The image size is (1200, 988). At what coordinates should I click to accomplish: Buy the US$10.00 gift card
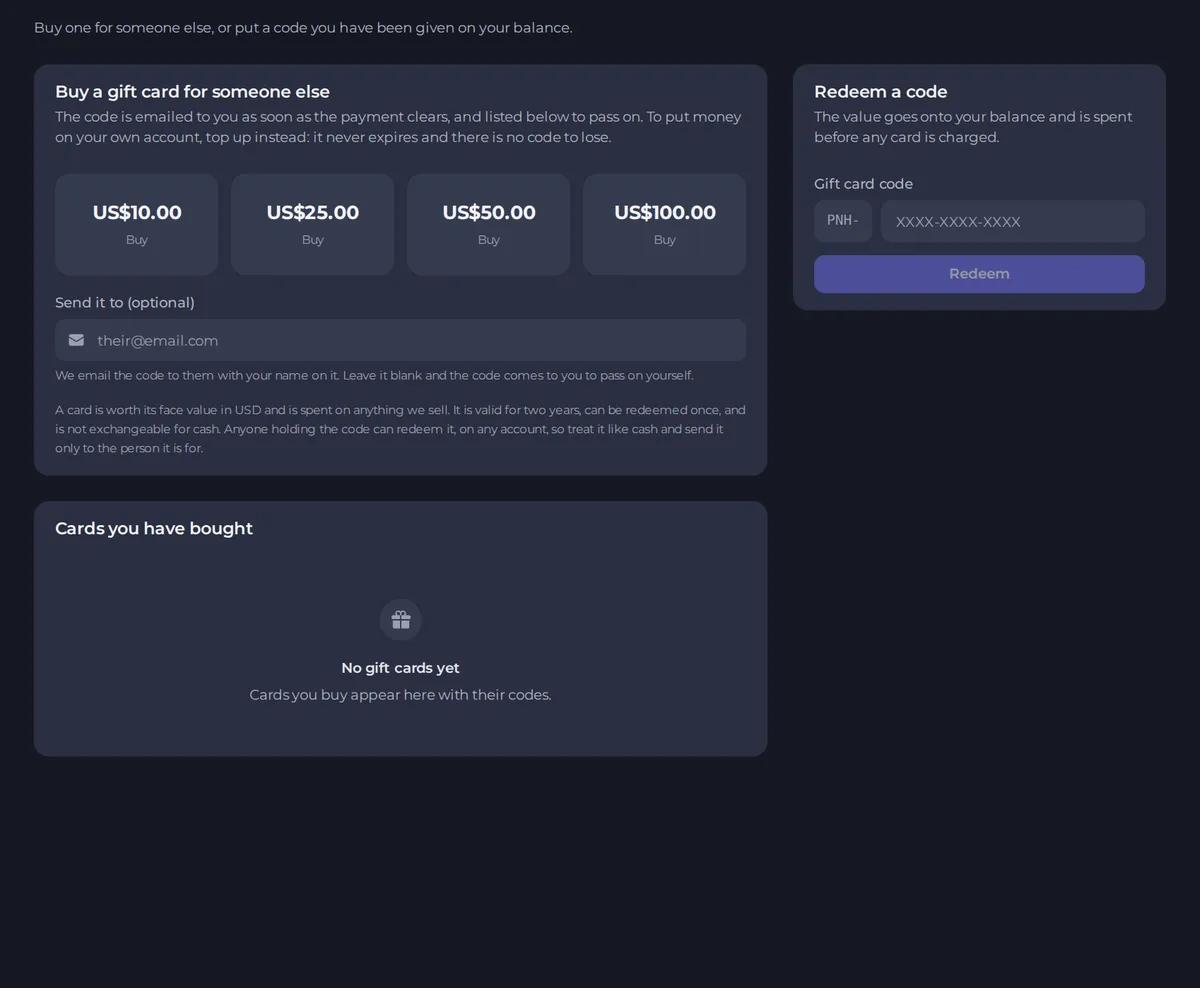pyautogui.click(x=136, y=225)
